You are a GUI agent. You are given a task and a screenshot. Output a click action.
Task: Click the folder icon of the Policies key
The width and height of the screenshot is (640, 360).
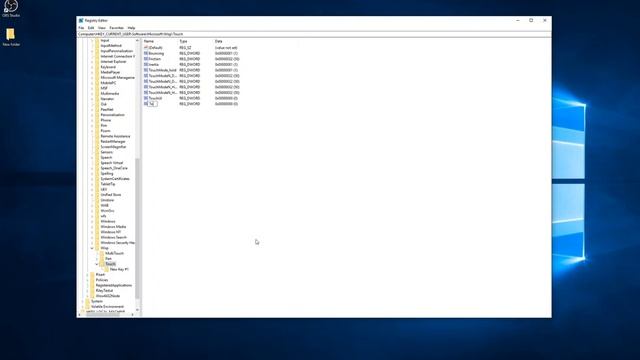(92, 280)
